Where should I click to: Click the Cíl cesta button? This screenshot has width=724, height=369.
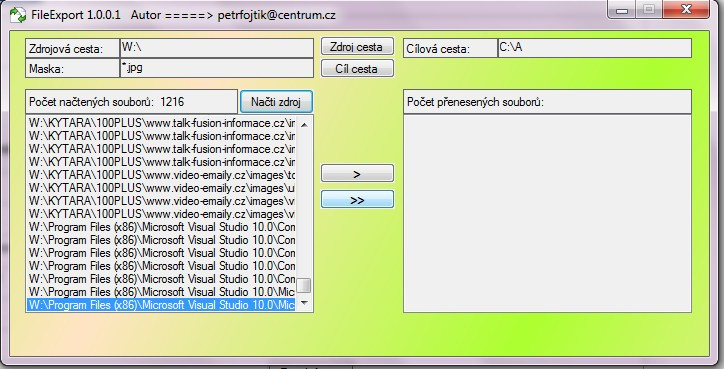tap(357, 68)
